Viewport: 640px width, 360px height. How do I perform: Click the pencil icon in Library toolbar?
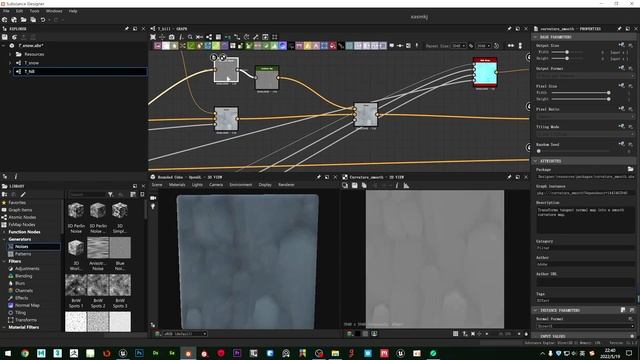(x=23, y=195)
